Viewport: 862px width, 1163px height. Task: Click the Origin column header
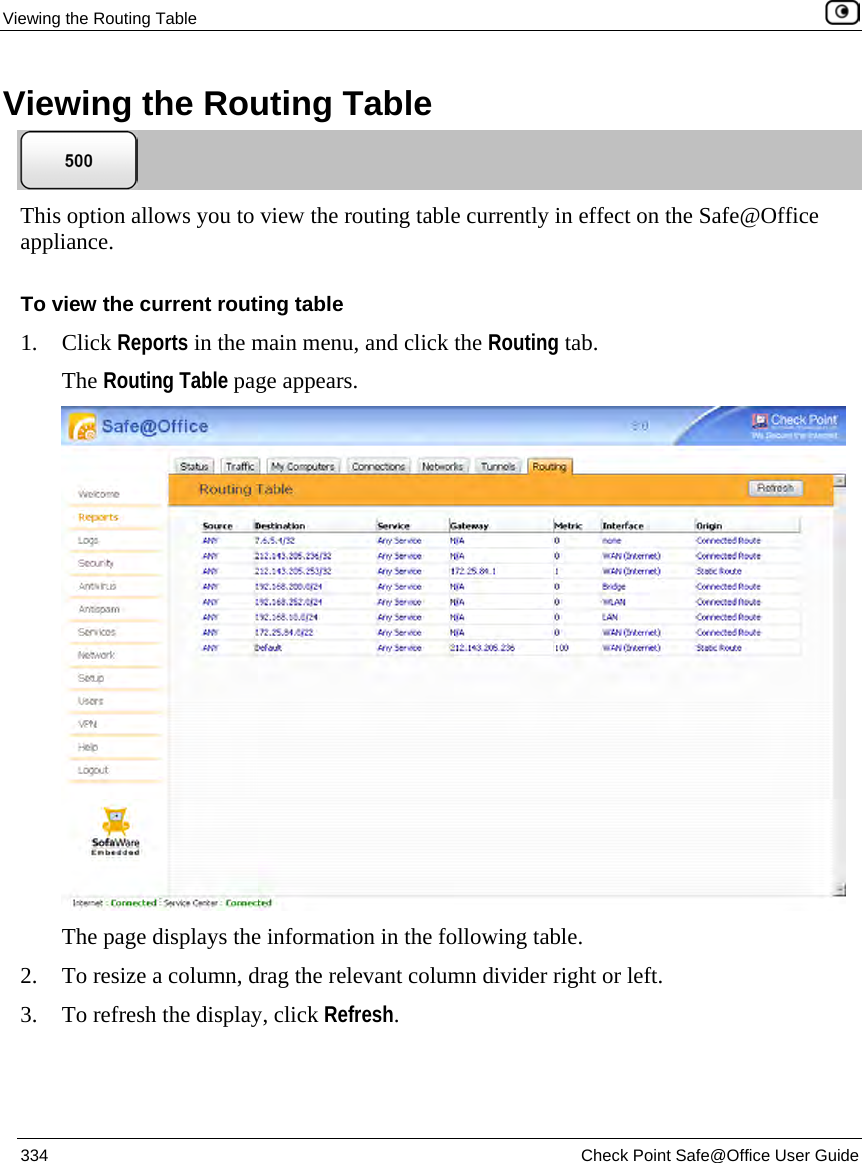[x=709, y=525]
